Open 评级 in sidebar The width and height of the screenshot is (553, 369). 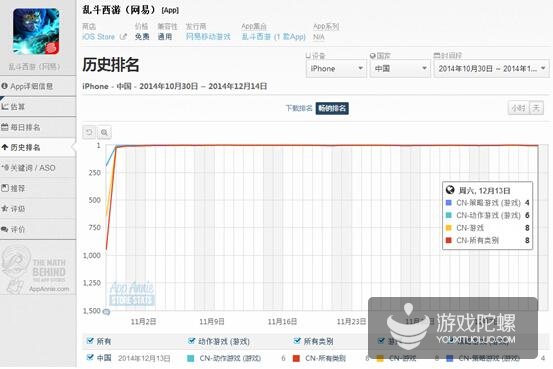pyautogui.click(x=38, y=209)
